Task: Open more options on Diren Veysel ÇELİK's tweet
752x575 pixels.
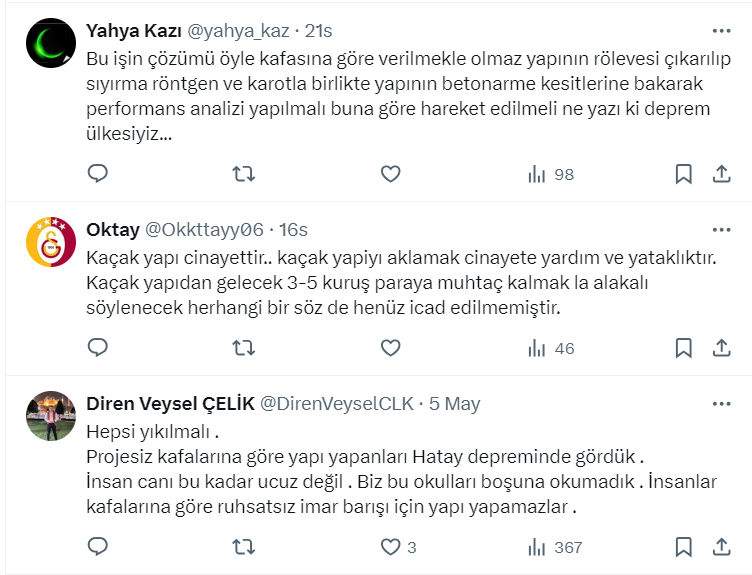Action: click(720, 404)
